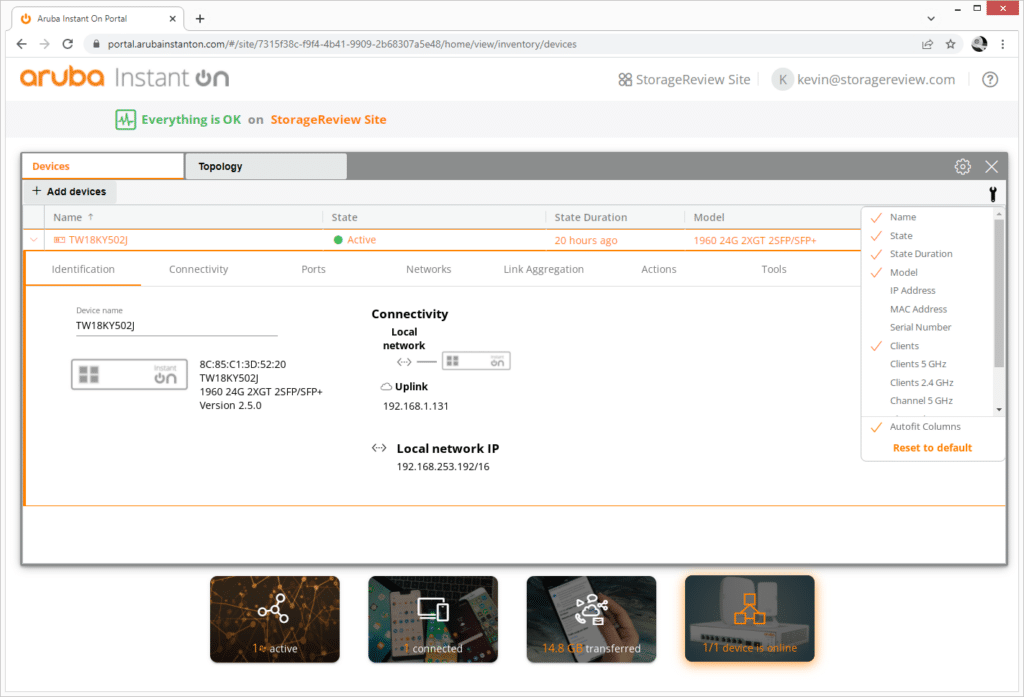Screen dimensions: 1024x697
Task: Bookmark this page with star icon
Action: click(x=950, y=44)
